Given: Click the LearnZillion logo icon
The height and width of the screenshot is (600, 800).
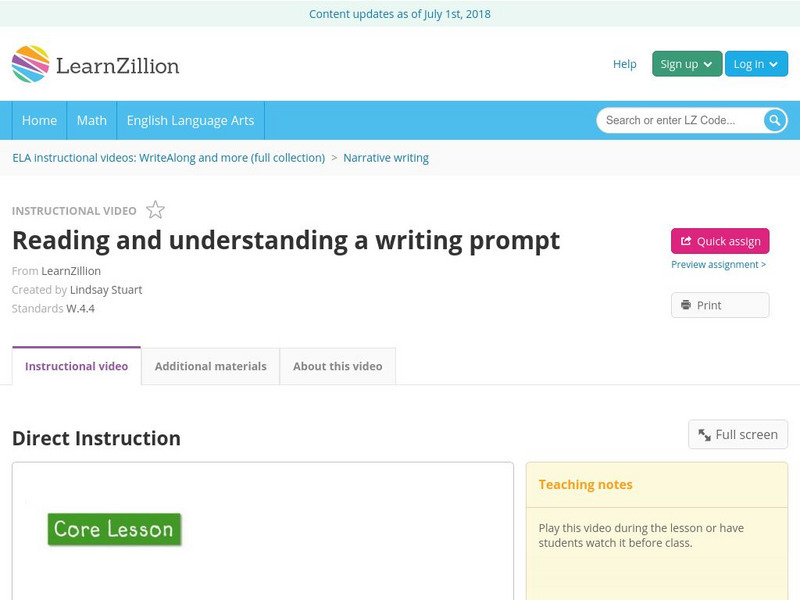Looking at the screenshot, I should pos(30,64).
